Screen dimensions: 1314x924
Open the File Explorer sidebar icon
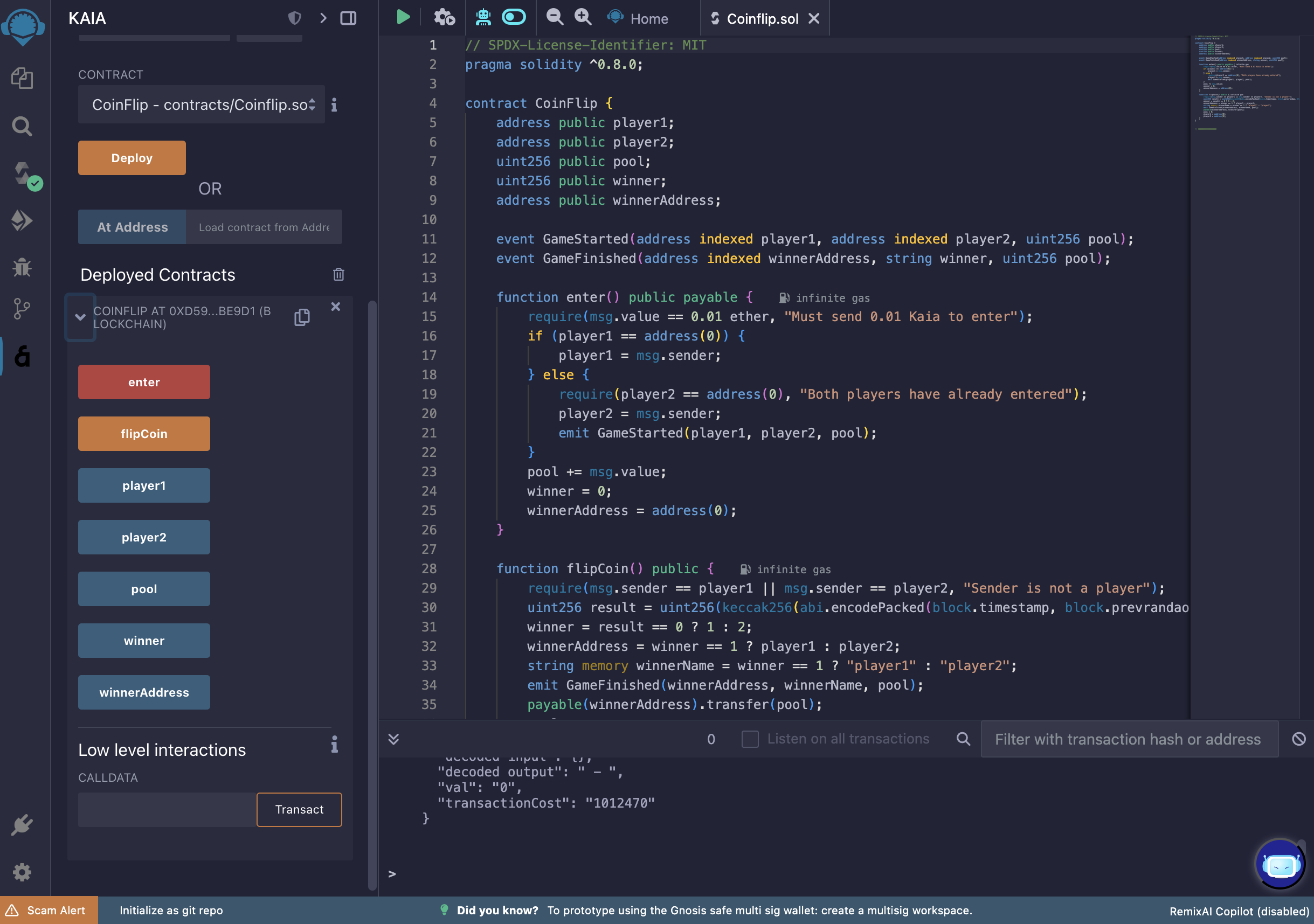[22, 78]
